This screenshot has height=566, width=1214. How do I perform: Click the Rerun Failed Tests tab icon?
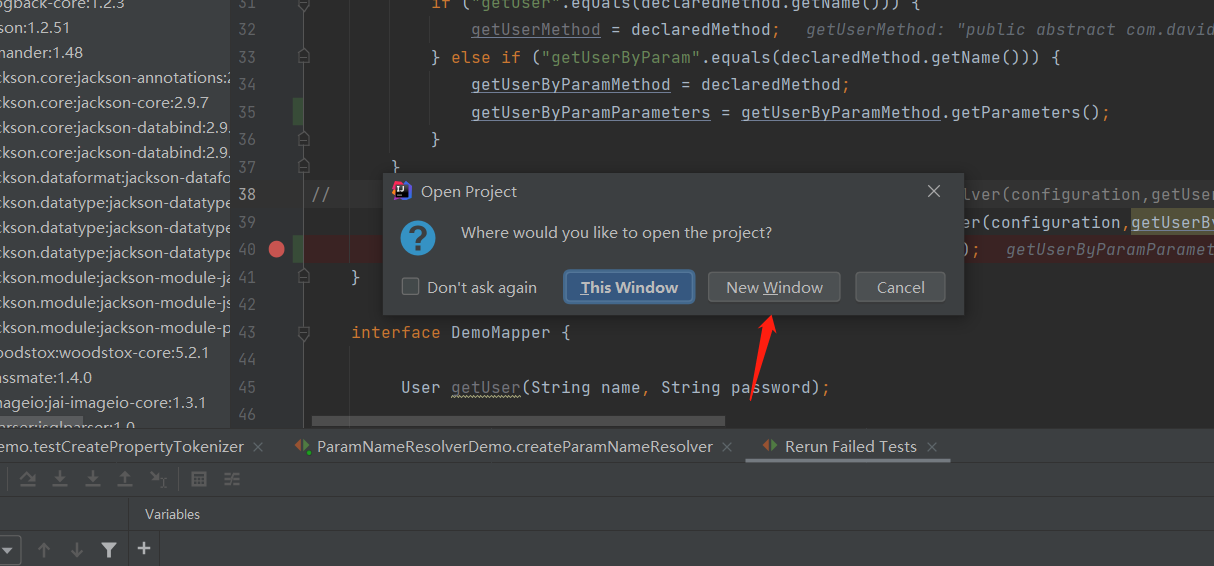(x=770, y=446)
